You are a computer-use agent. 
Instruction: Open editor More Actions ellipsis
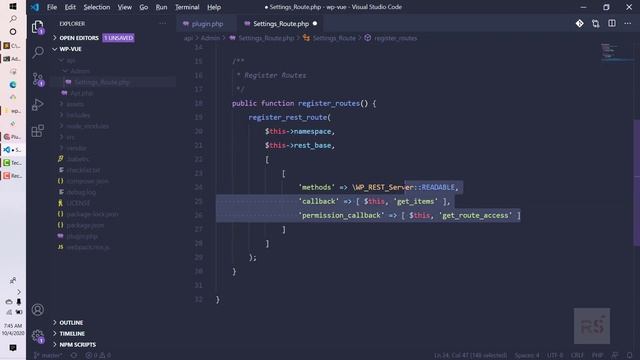click(x=627, y=24)
